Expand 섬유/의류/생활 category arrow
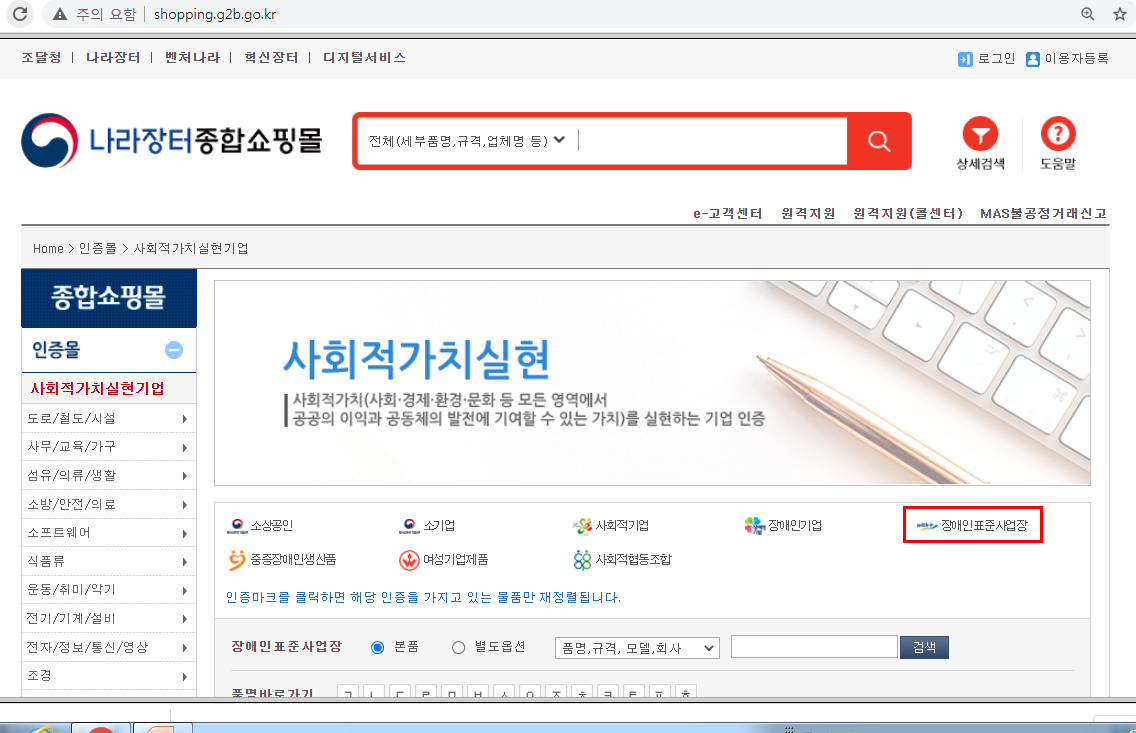1136x733 pixels. tap(185, 476)
